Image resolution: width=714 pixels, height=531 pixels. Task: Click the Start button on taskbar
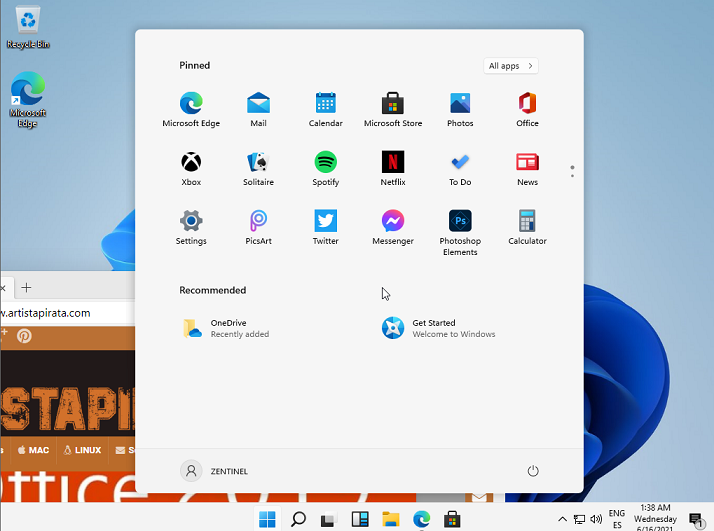point(267,519)
